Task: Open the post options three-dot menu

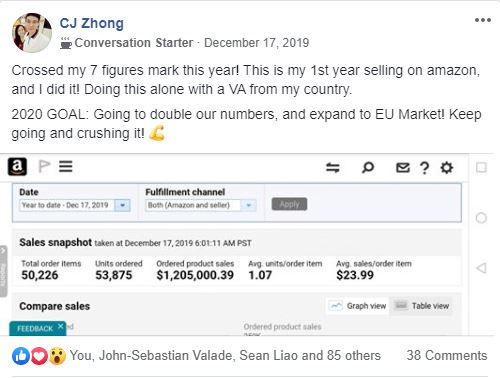Action: 483,20
